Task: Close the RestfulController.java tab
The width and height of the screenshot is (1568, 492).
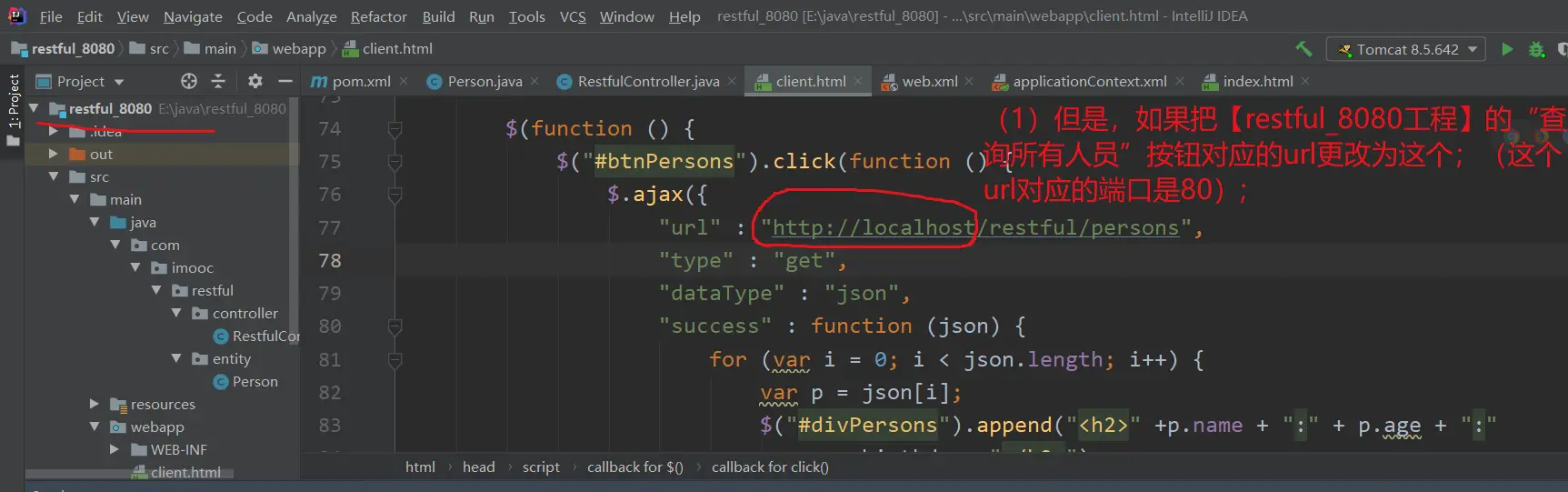Action: tap(732, 81)
